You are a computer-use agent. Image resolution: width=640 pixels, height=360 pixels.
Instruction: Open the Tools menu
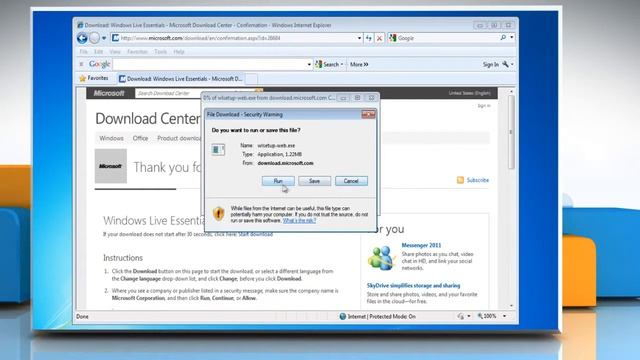pos(160,52)
